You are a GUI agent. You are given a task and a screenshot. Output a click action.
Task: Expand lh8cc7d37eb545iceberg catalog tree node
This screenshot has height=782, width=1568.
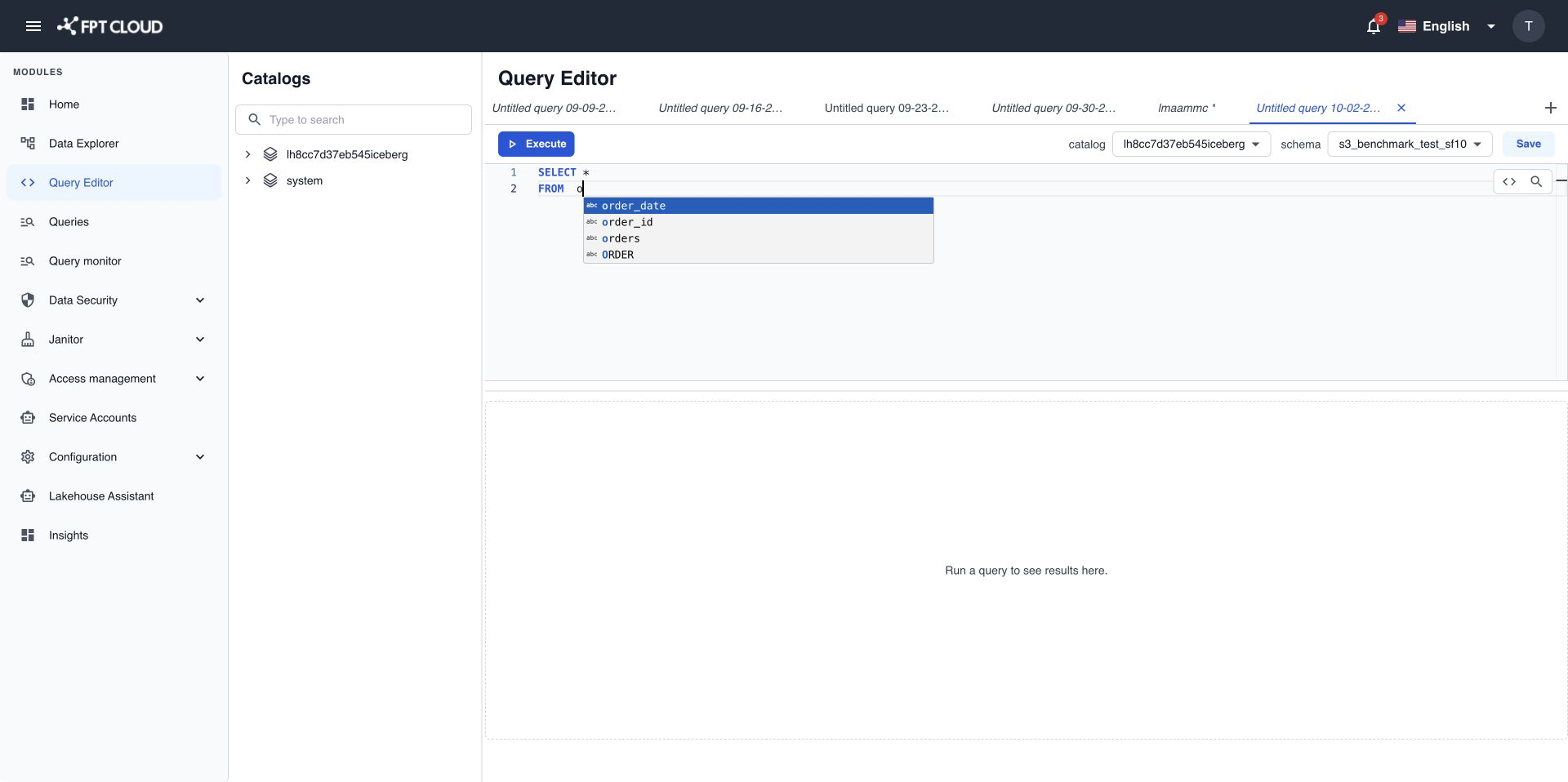[x=247, y=154]
